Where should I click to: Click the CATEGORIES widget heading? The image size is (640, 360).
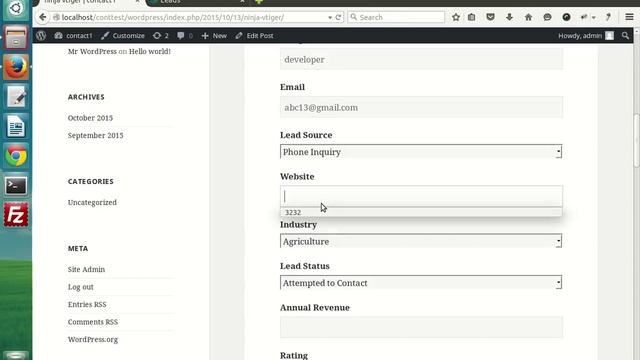91,182
